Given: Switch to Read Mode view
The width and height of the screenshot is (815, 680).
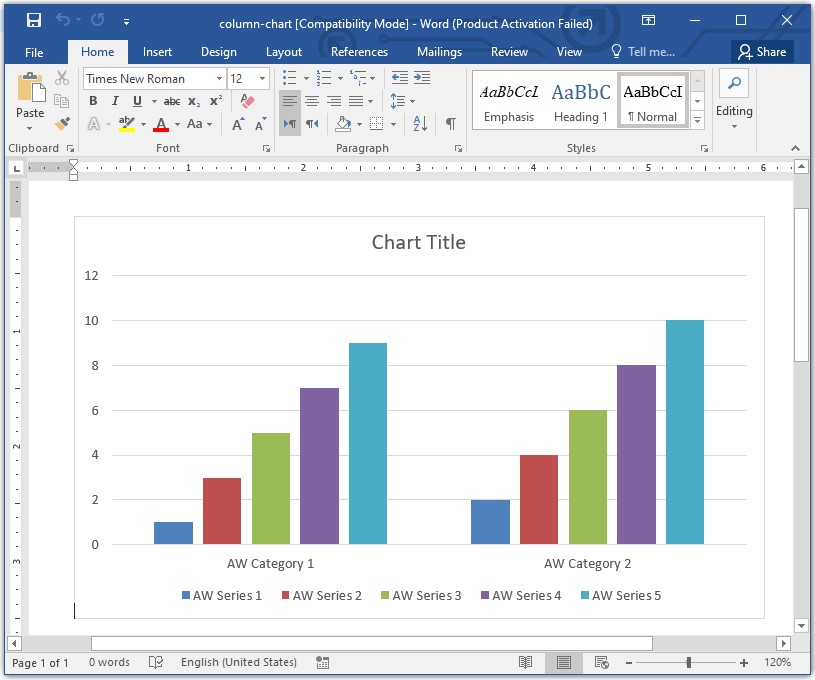Looking at the screenshot, I should coord(527,662).
